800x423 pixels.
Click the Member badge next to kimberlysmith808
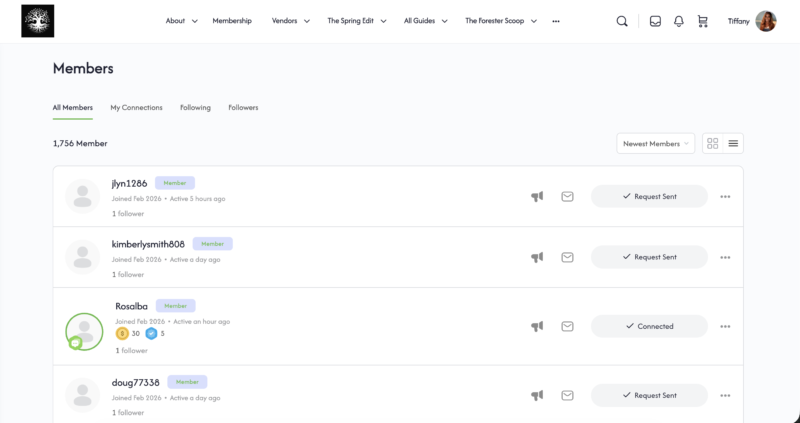[x=213, y=243]
